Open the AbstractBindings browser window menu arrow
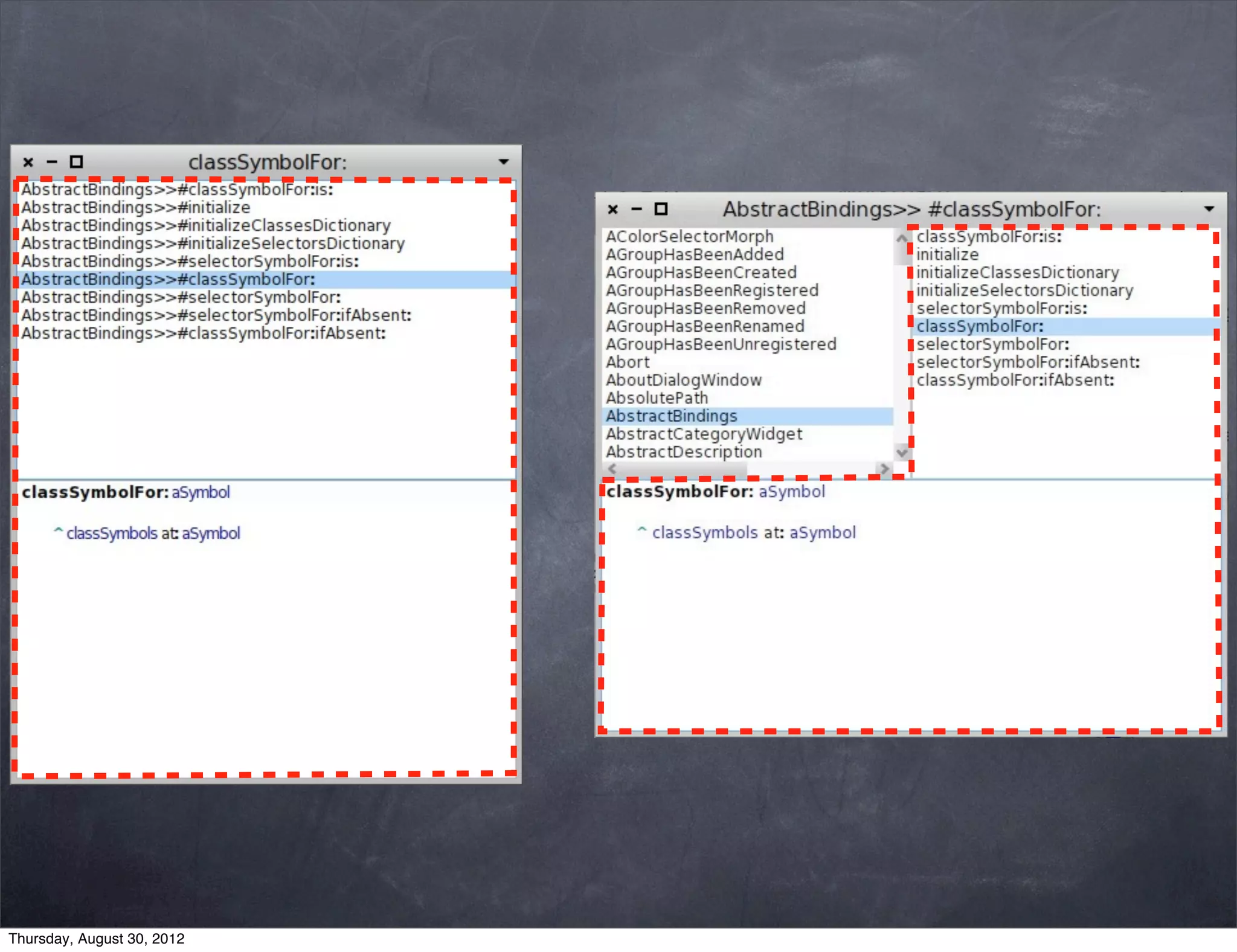The image size is (1237, 952). point(1209,209)
